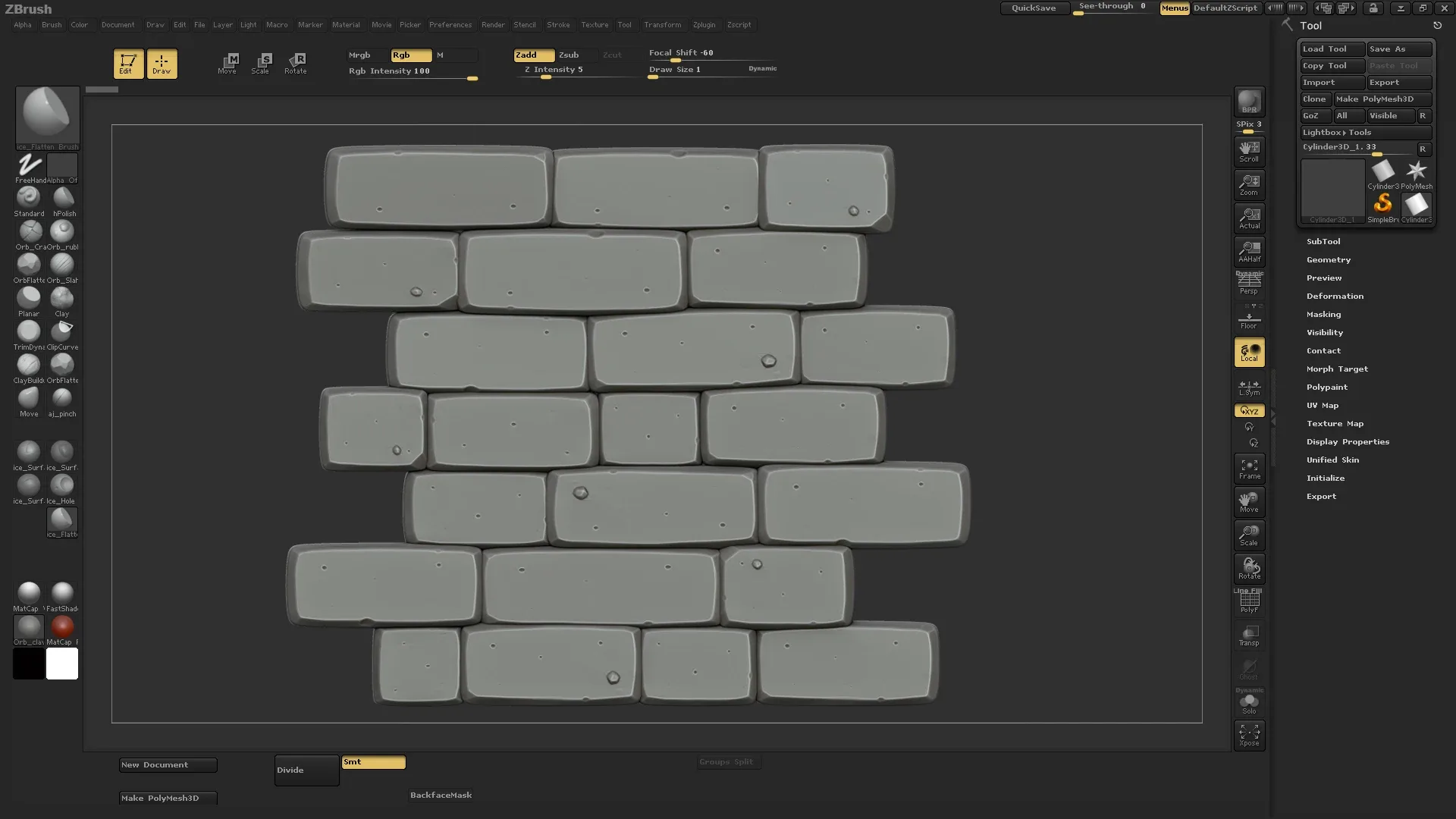1456x819 pixels.
Task: Expand the Geometry subpalette
Action: pos(1328,259)
